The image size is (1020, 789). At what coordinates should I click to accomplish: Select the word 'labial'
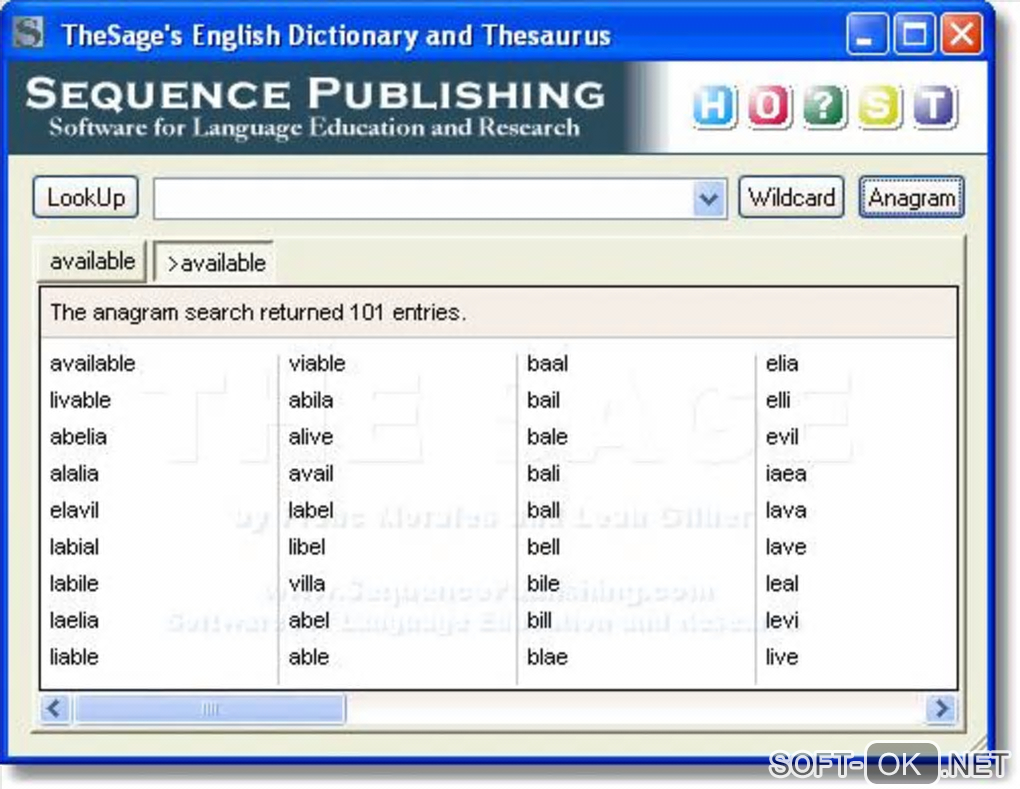(x=74, y=547)
